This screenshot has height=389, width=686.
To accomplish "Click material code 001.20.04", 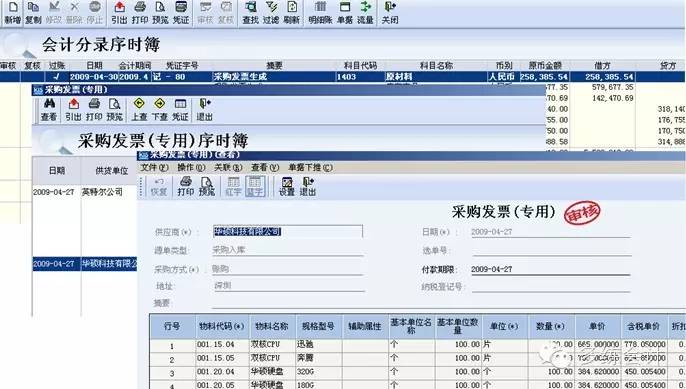I will 216,371.
